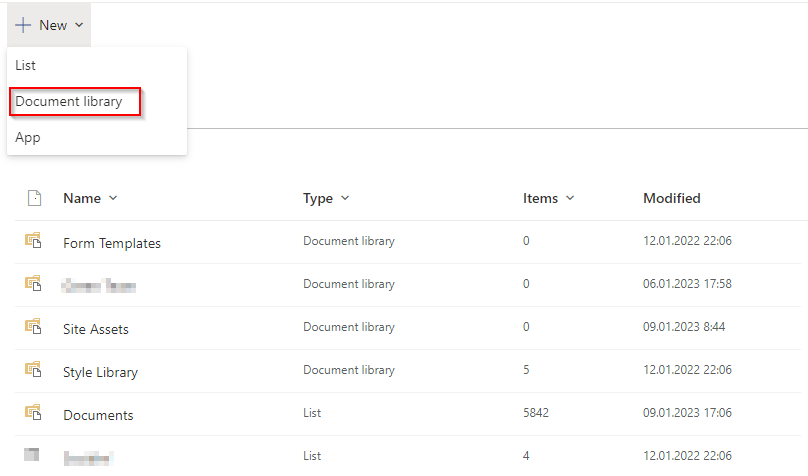Viewport: 808px width, 476px height.
Task: Click the Form Templates date 12.01.2022 22:06
Action: [687, 241]
